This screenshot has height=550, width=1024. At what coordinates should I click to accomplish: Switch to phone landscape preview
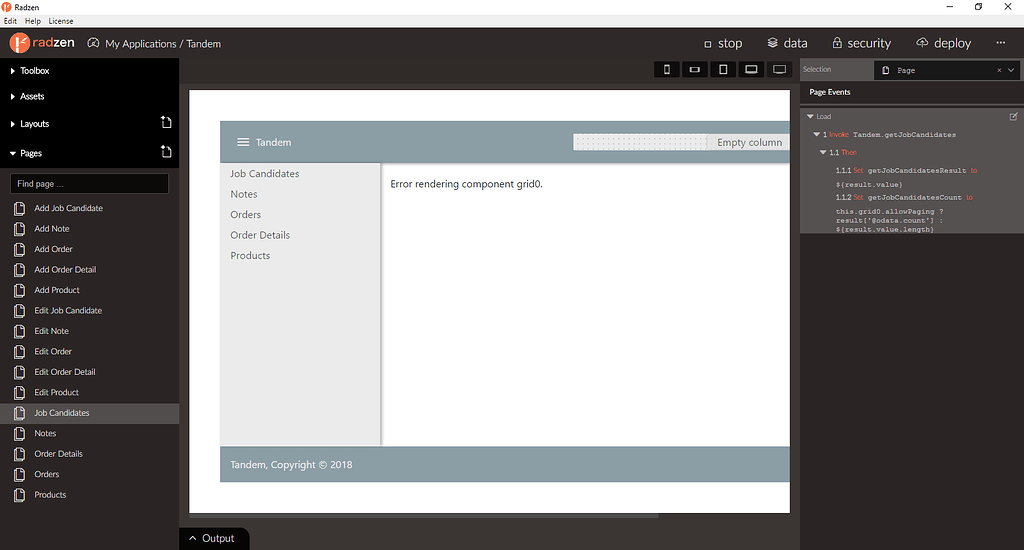coord(695,69)
